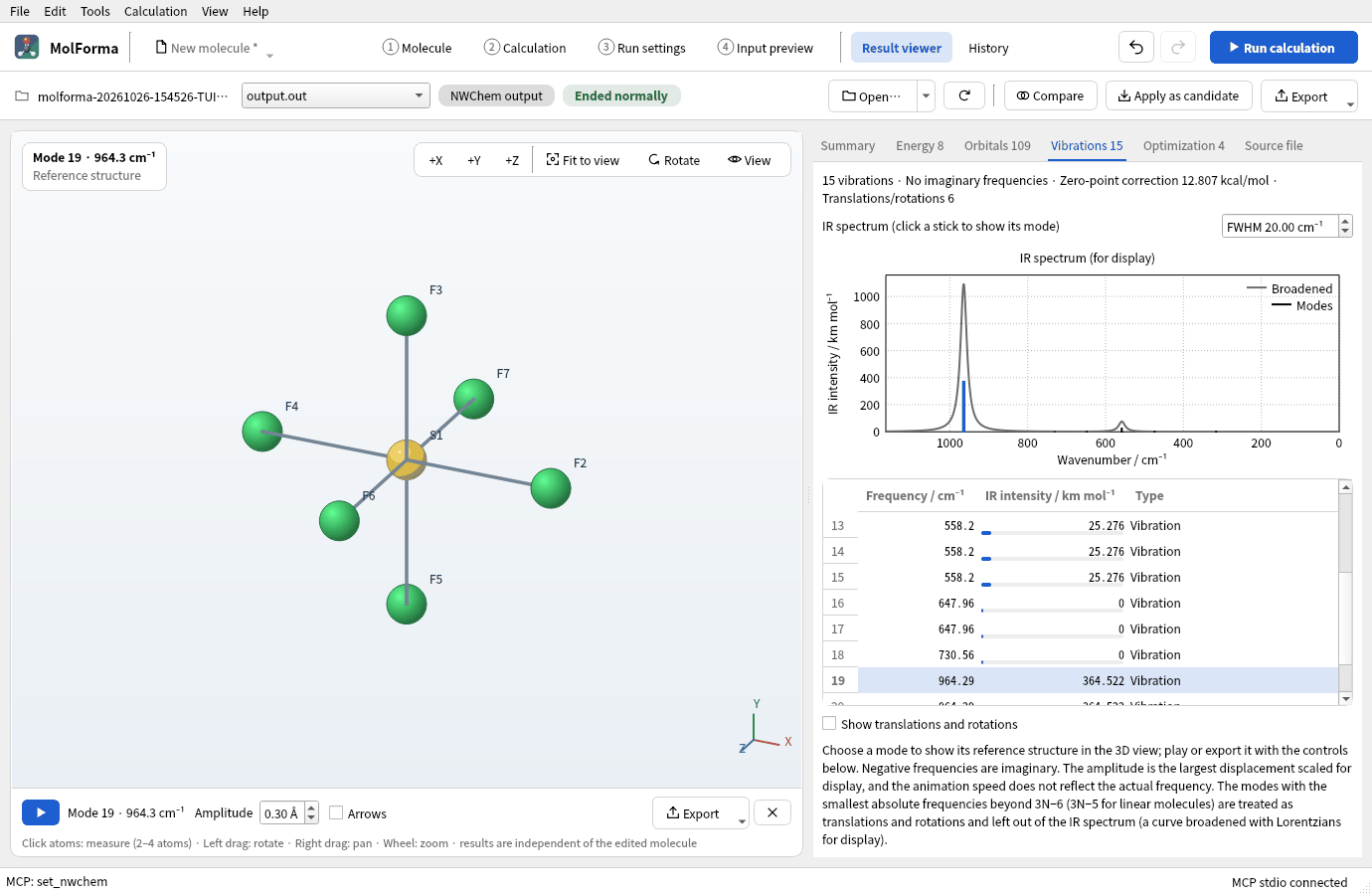Open the Tools menu
The width and height of the screenshot is (1372, 895).
pyautogui.click(x=95, y=11)
